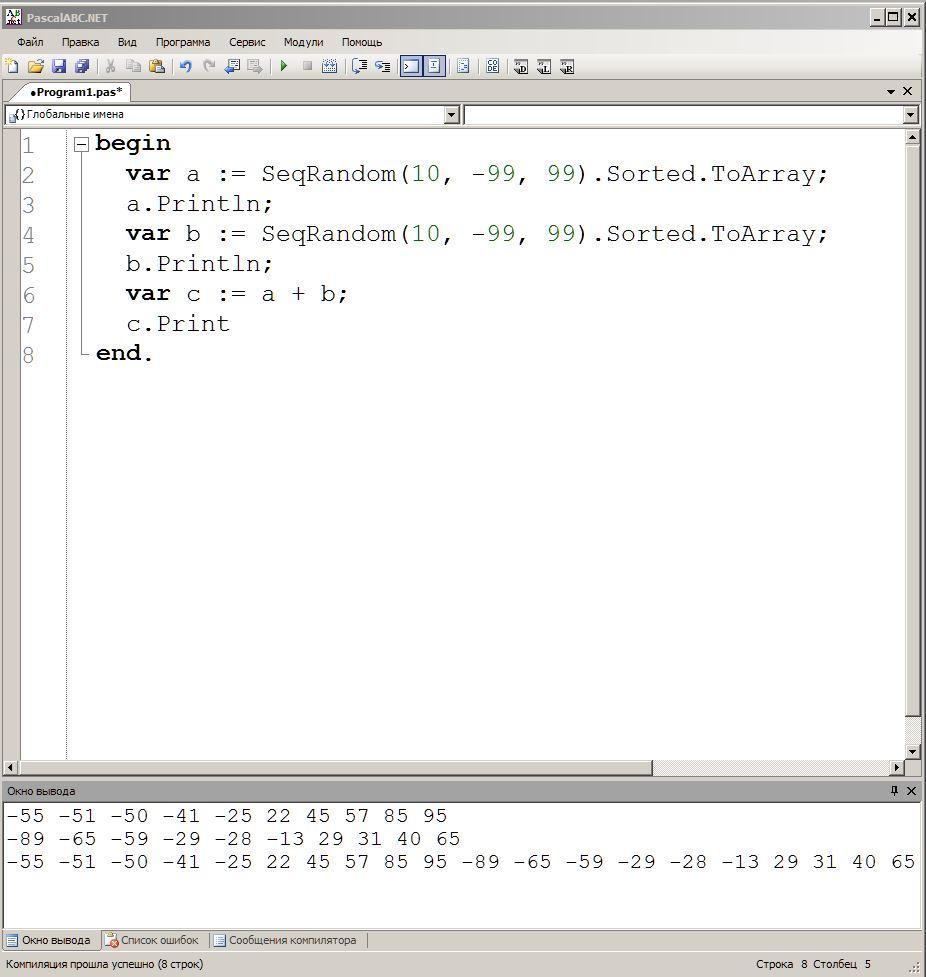Open the Файл menu
926x977 pixels.
pos(30,42)
